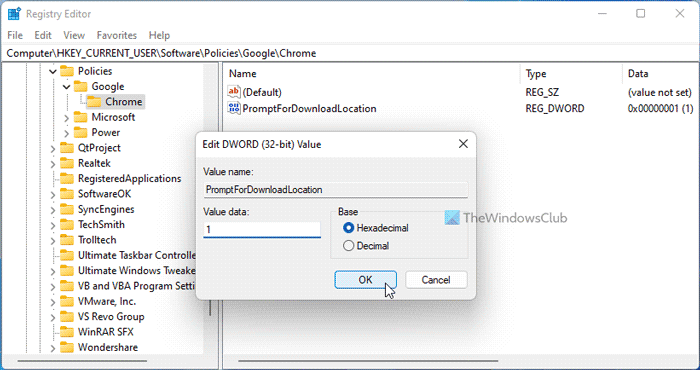Select the Chrome tree item label

coord(124,102)
